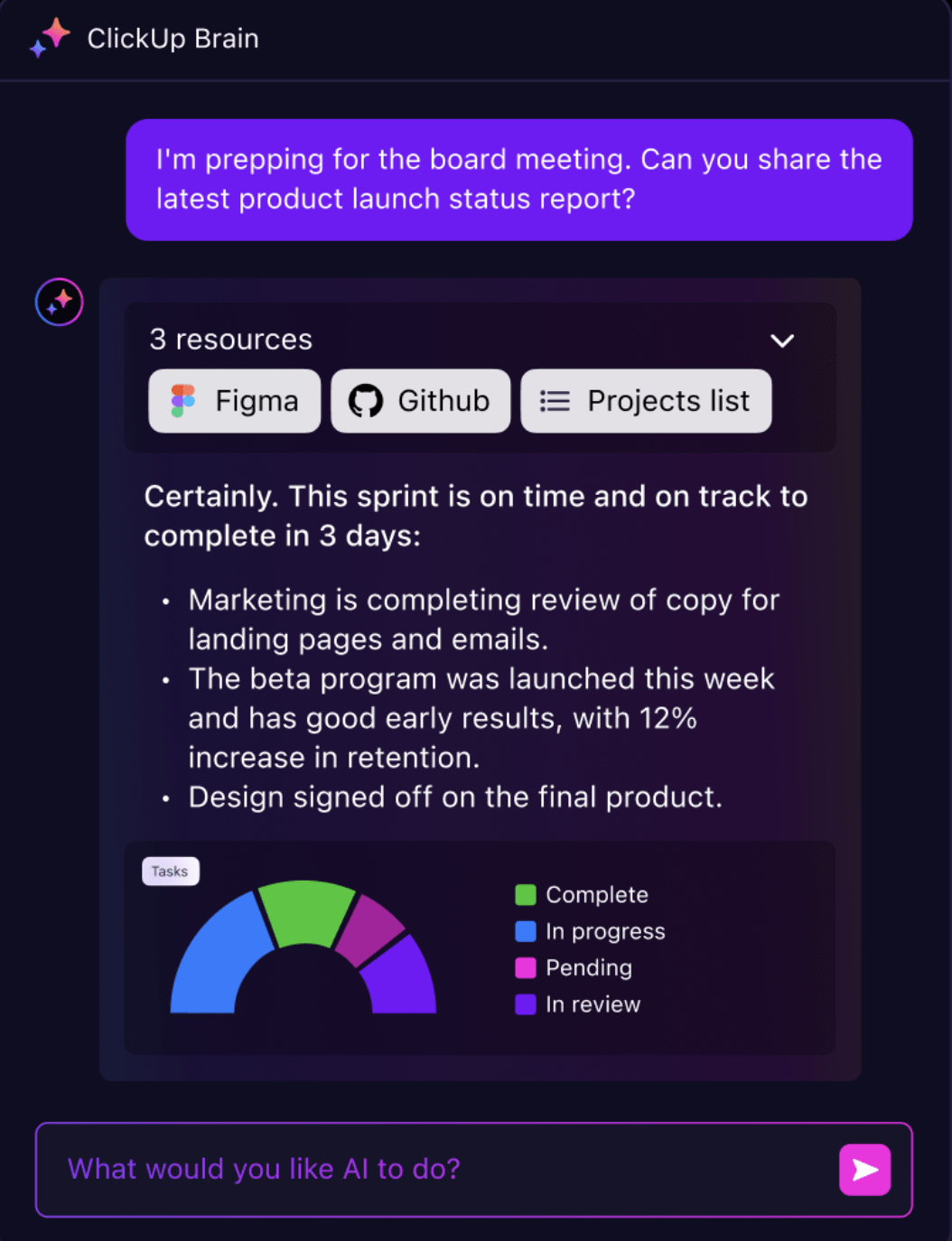This screenshot has width=952, height=1241.
Task: Click the AI assistant avatar icon
Action: 60,302
